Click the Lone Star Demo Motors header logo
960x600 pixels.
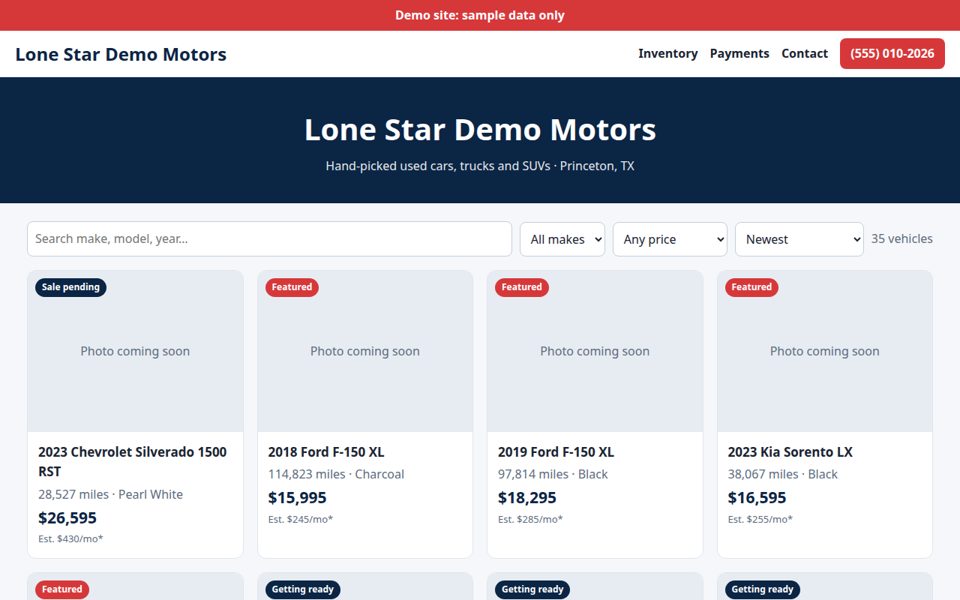click(x=121, y=54)
